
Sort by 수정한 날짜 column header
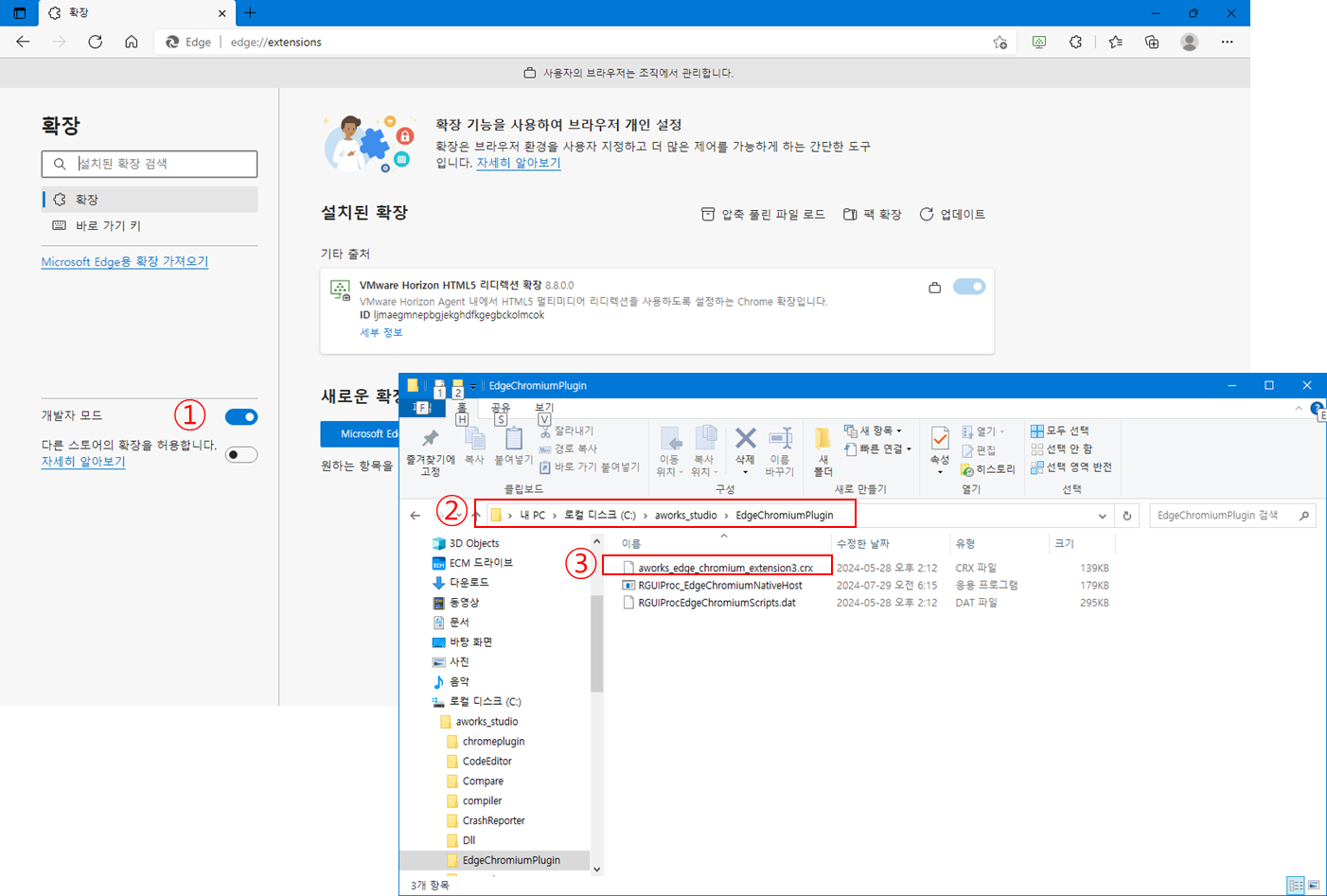click(x=862, y=543)
